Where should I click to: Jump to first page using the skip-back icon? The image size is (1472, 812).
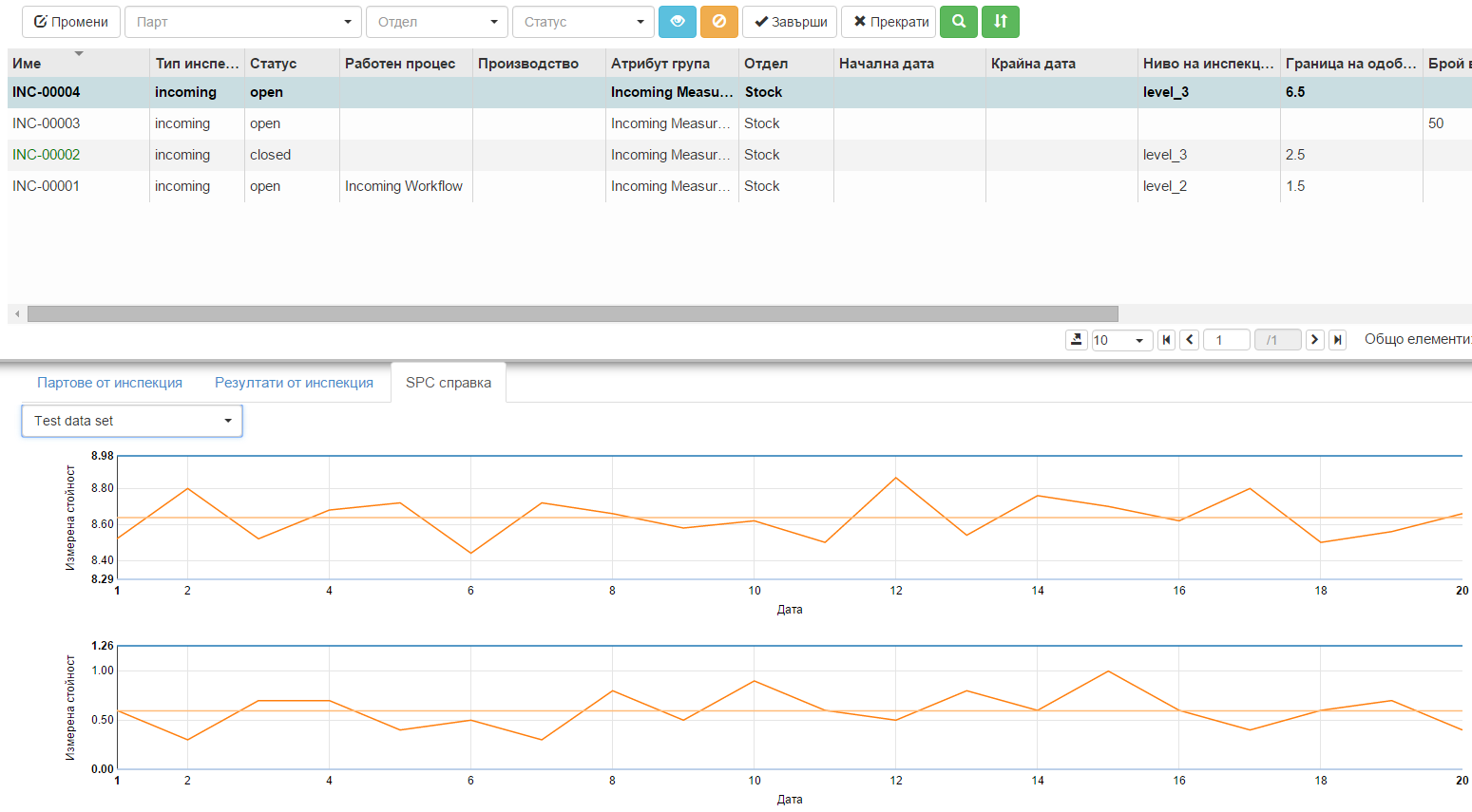tap(1166, 339)
